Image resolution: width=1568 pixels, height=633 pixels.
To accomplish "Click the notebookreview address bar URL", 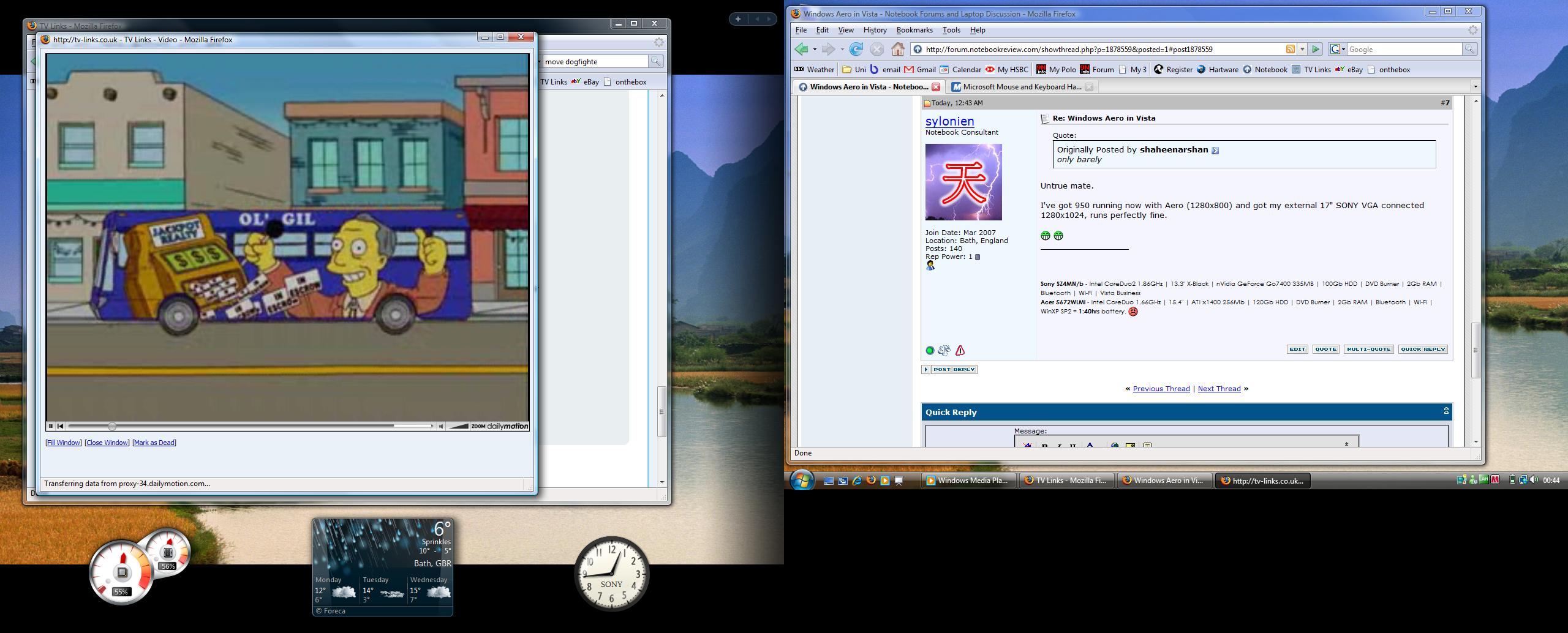I will coord(1069,49).
